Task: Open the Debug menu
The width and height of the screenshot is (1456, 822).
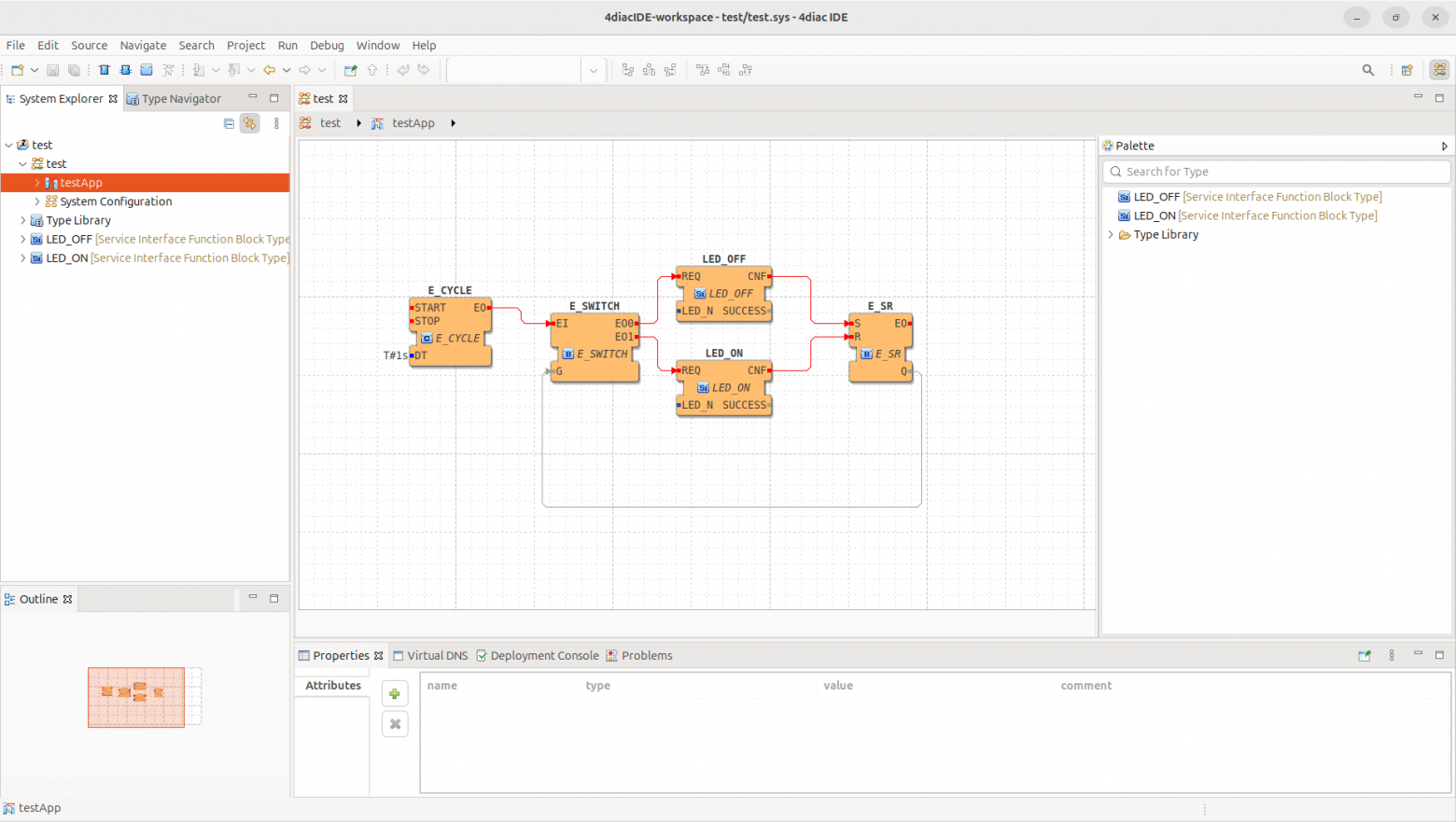Action: tap(327, 45)
